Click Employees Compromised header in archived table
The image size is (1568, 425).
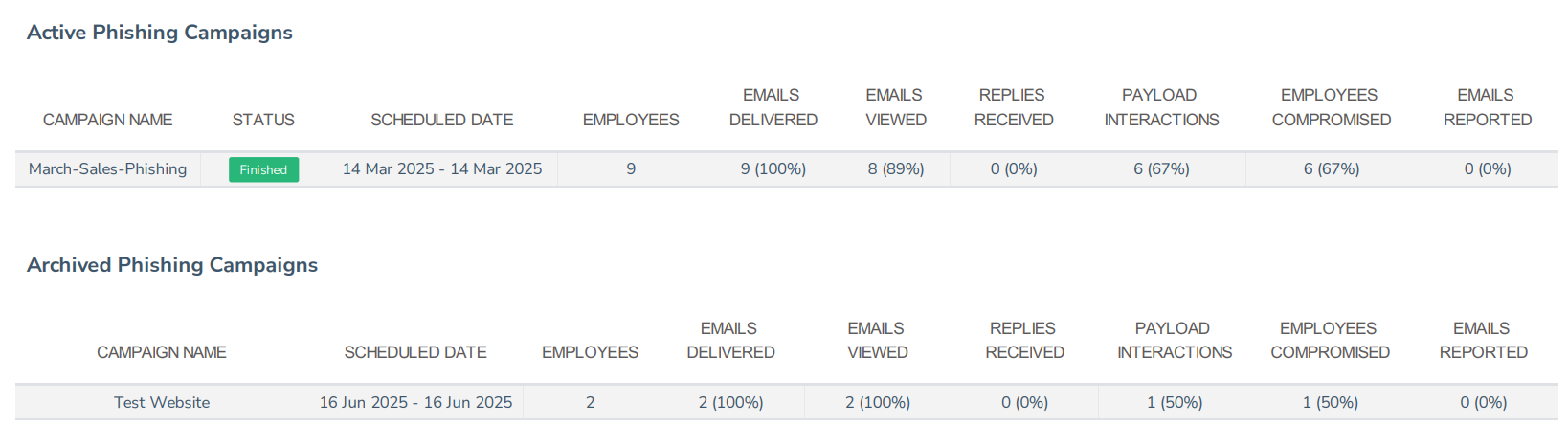pos(1330,341)
